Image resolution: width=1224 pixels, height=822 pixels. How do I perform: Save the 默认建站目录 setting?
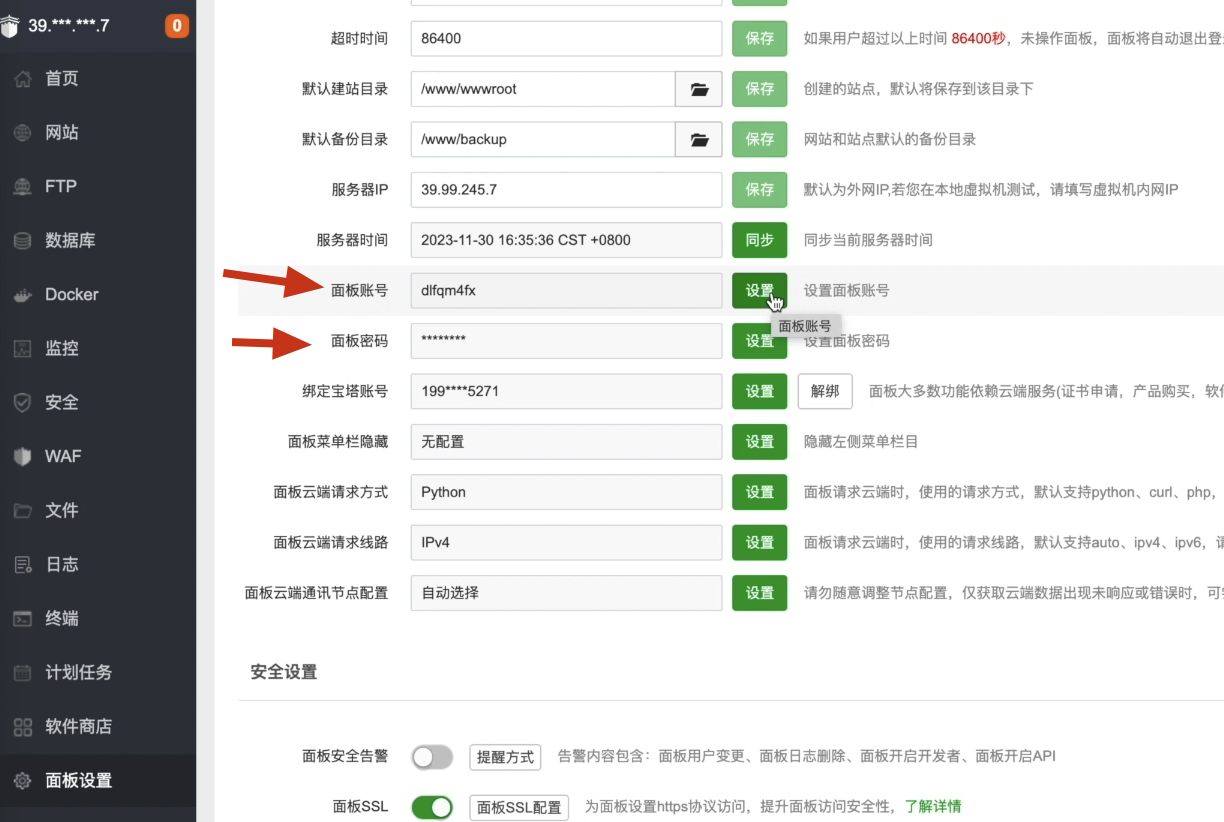pos(760,89)
